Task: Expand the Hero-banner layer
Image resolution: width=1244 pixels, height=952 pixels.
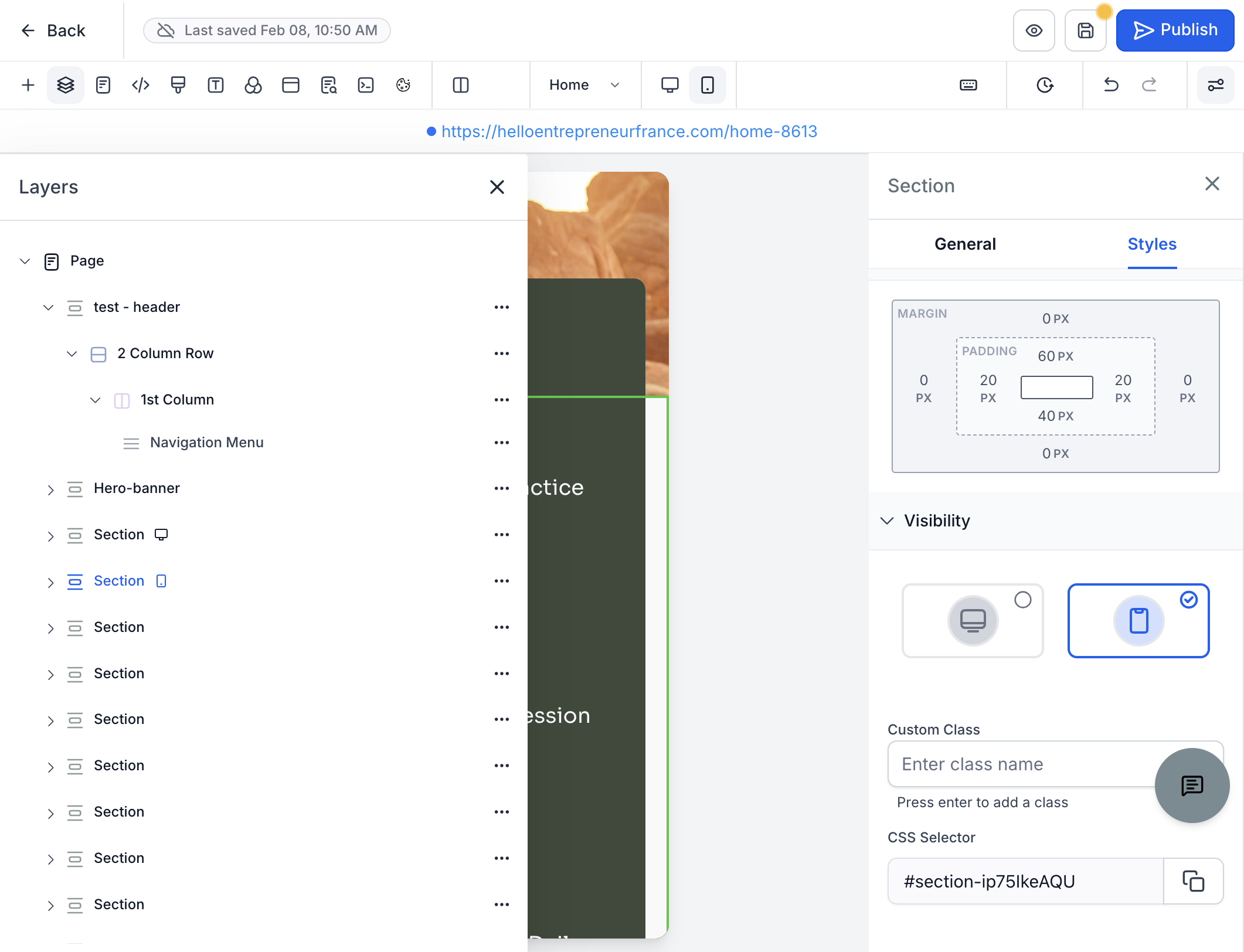Action: click(50, 490)
